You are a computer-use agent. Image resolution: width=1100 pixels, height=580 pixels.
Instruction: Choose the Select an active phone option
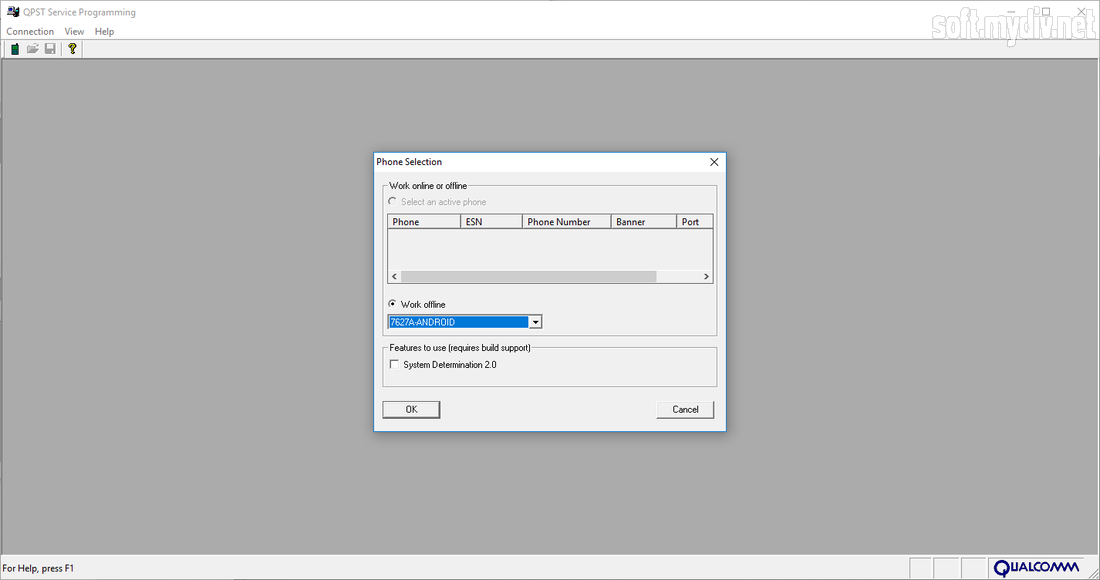point(392,201)
